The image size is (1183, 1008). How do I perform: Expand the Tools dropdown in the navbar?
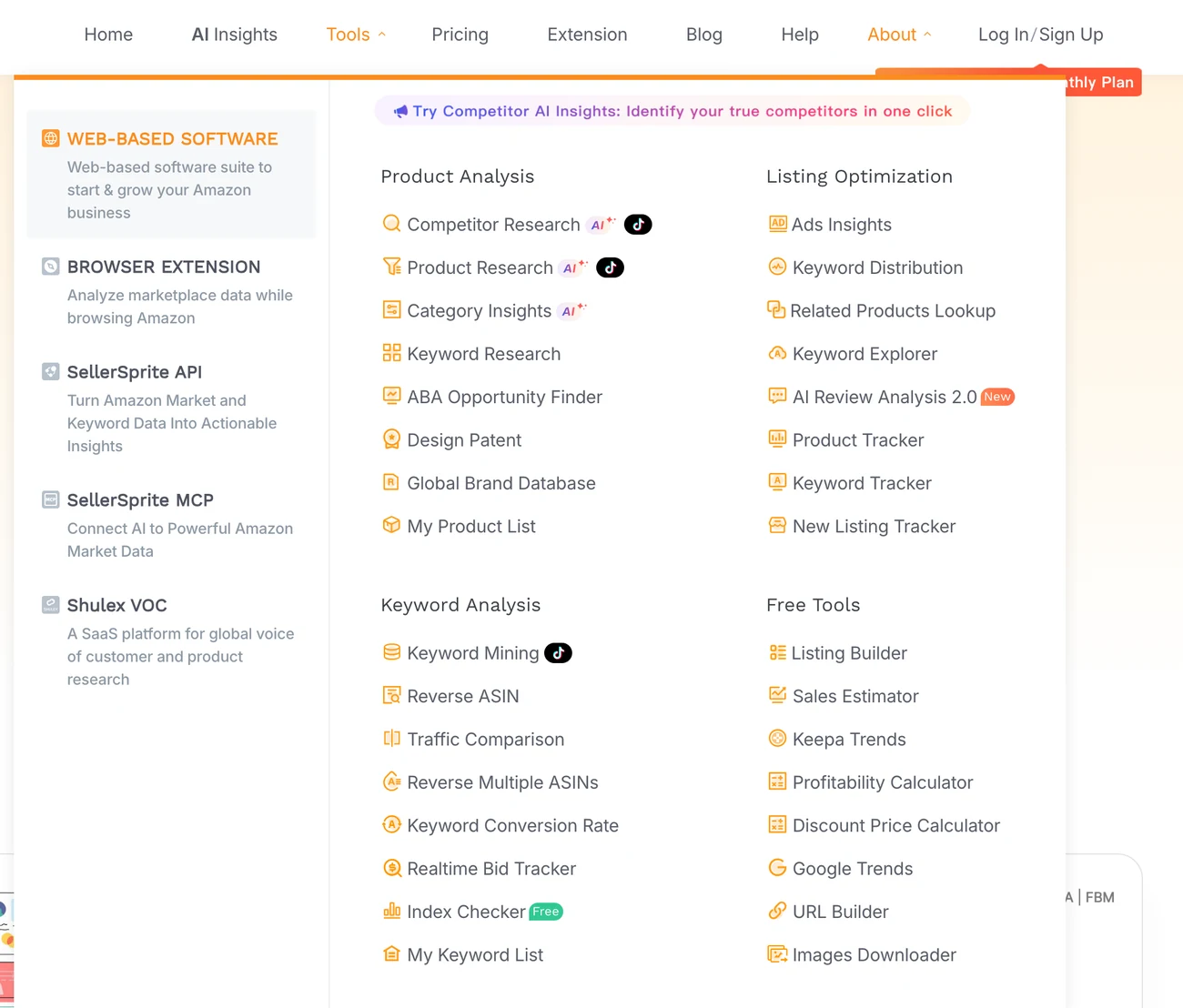point(356,35)
